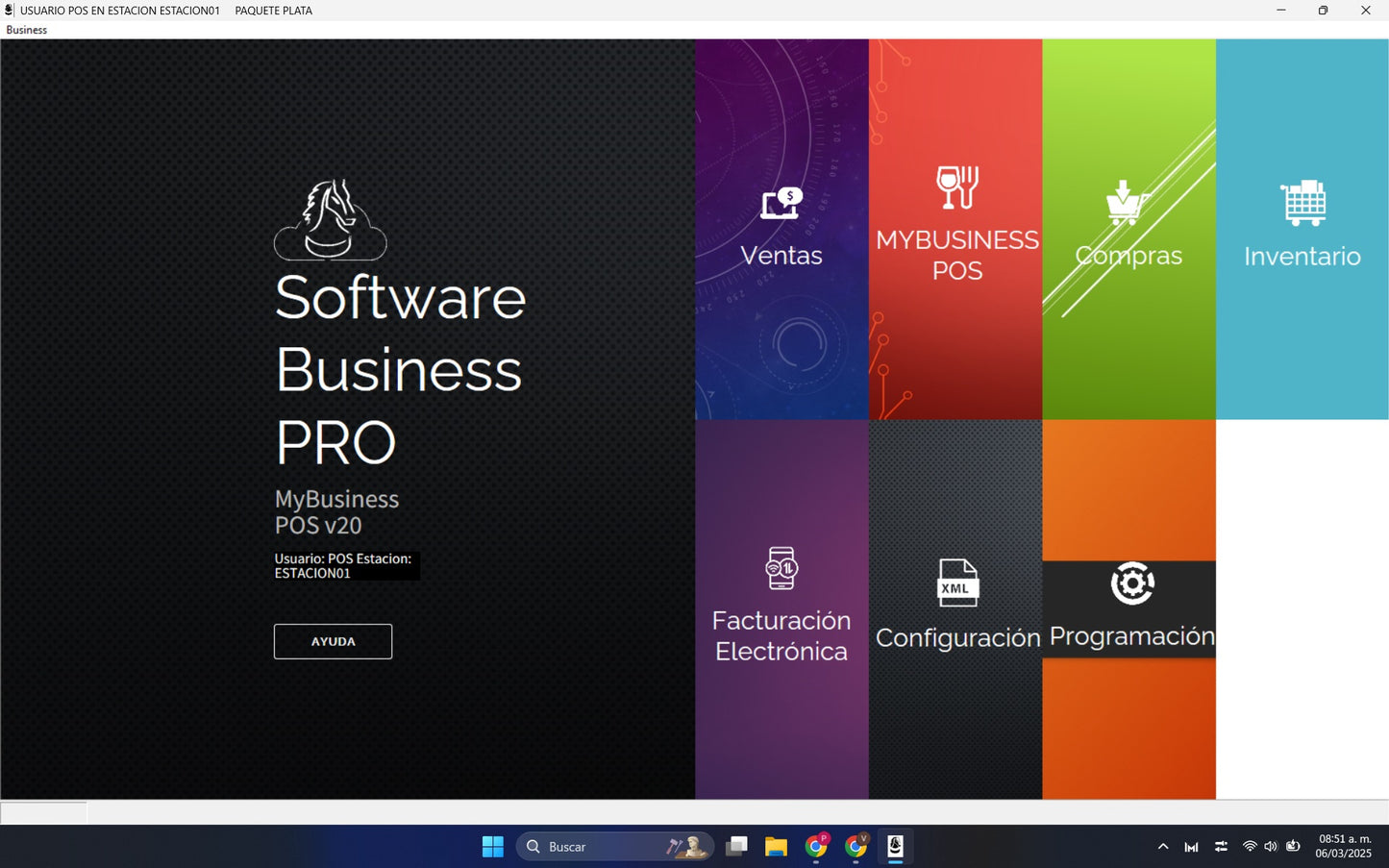Viewport: 1389px width, 868px height.
Task: Click the volume speaker tray icon
Action: click(1271, 847)
